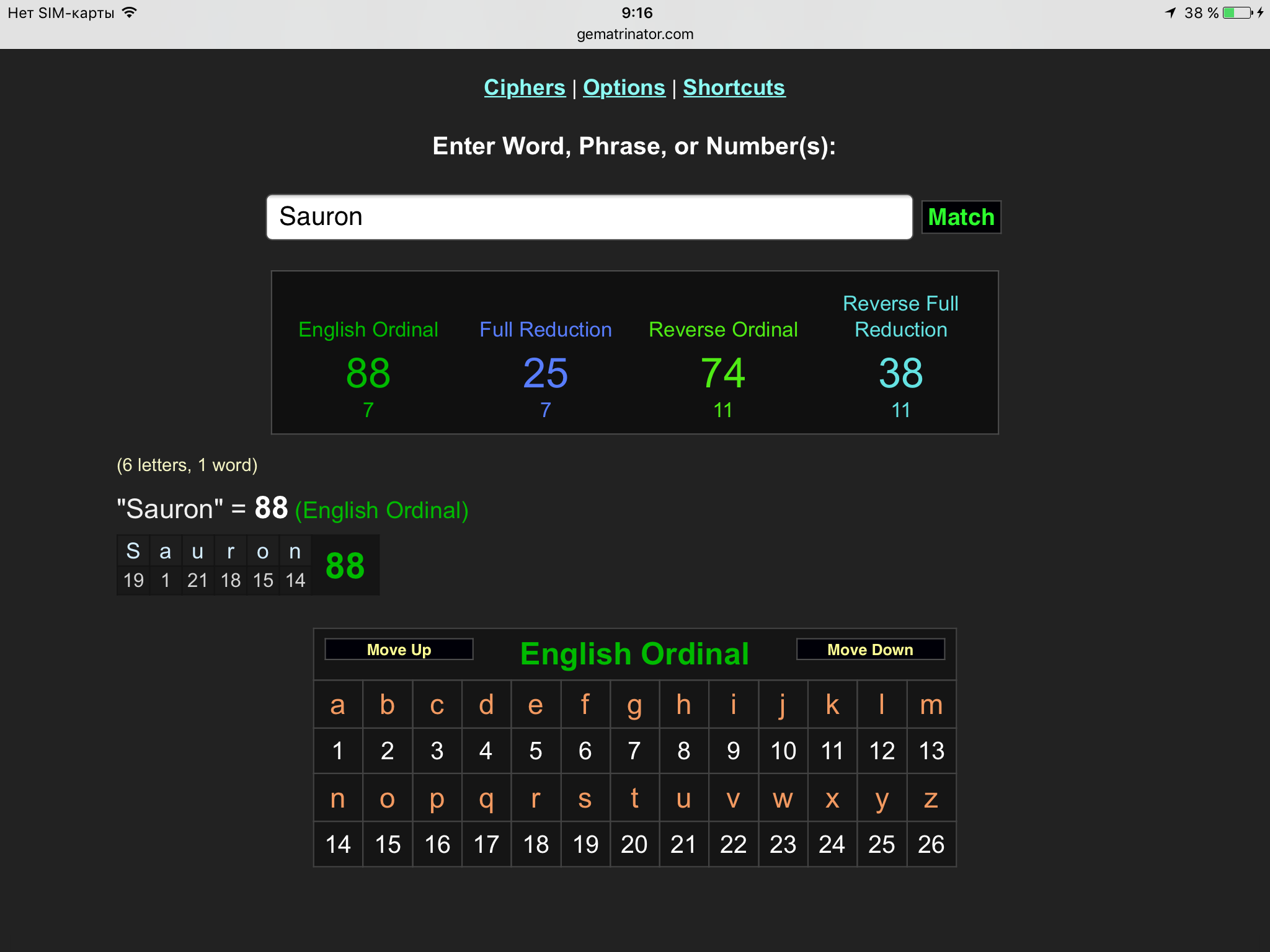
Task: Open the Options link
Action: [624, 87]
